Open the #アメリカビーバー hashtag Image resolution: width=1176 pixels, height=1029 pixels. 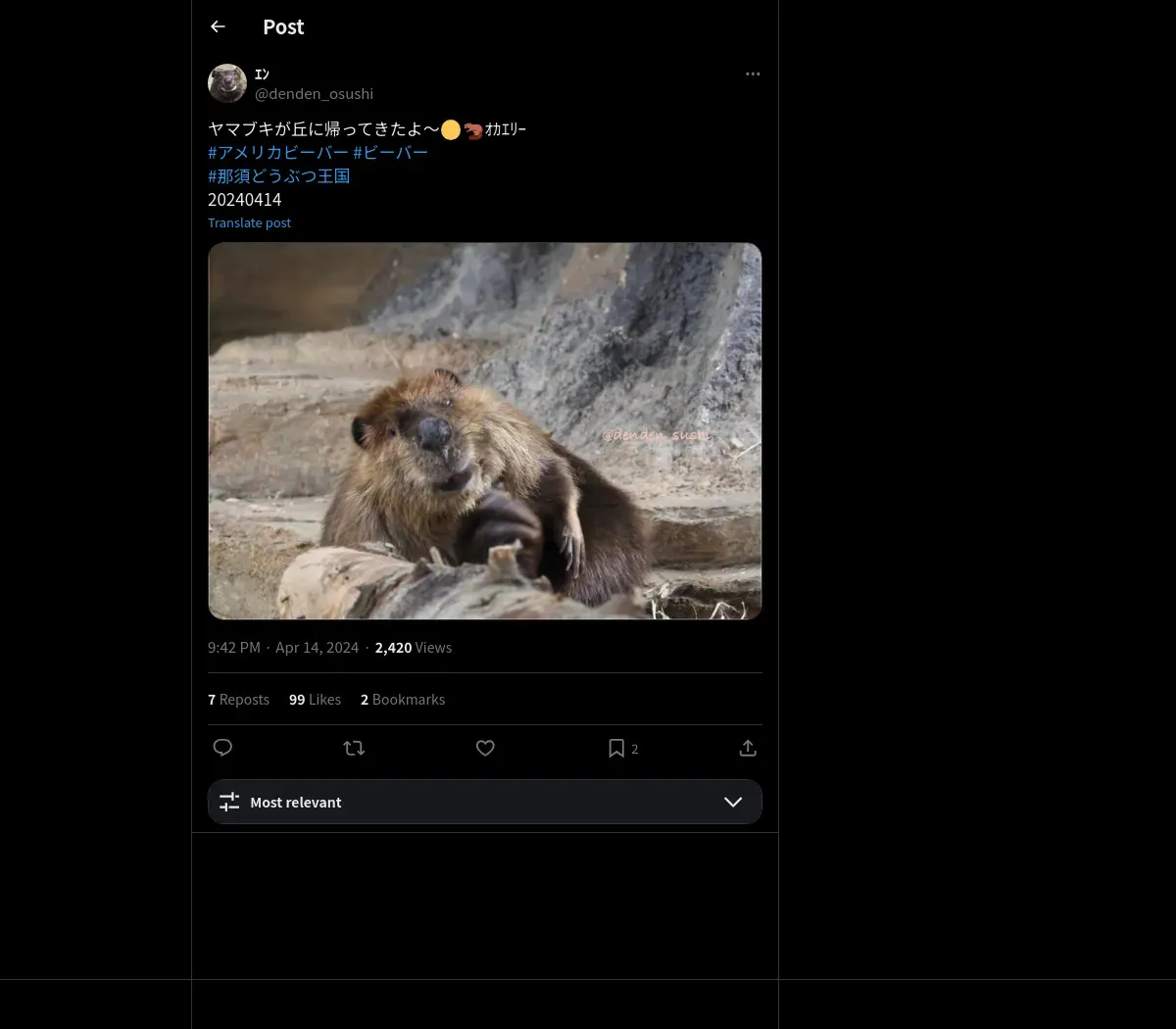(278, 153)
